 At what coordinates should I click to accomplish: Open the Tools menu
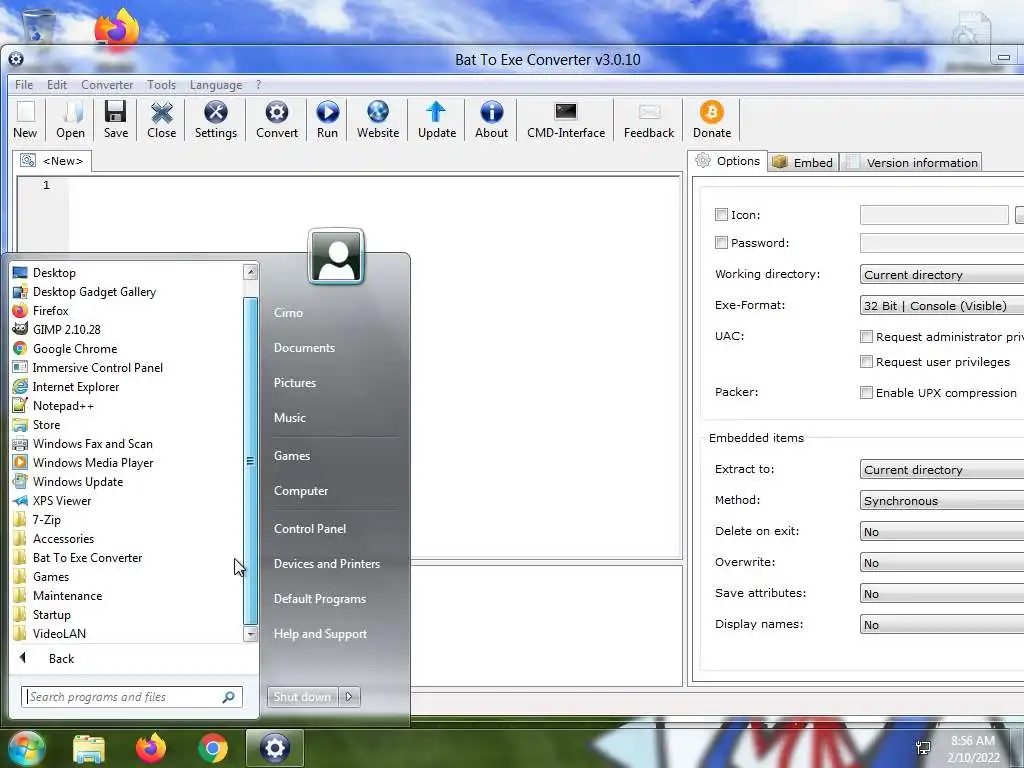click(161, 85)
